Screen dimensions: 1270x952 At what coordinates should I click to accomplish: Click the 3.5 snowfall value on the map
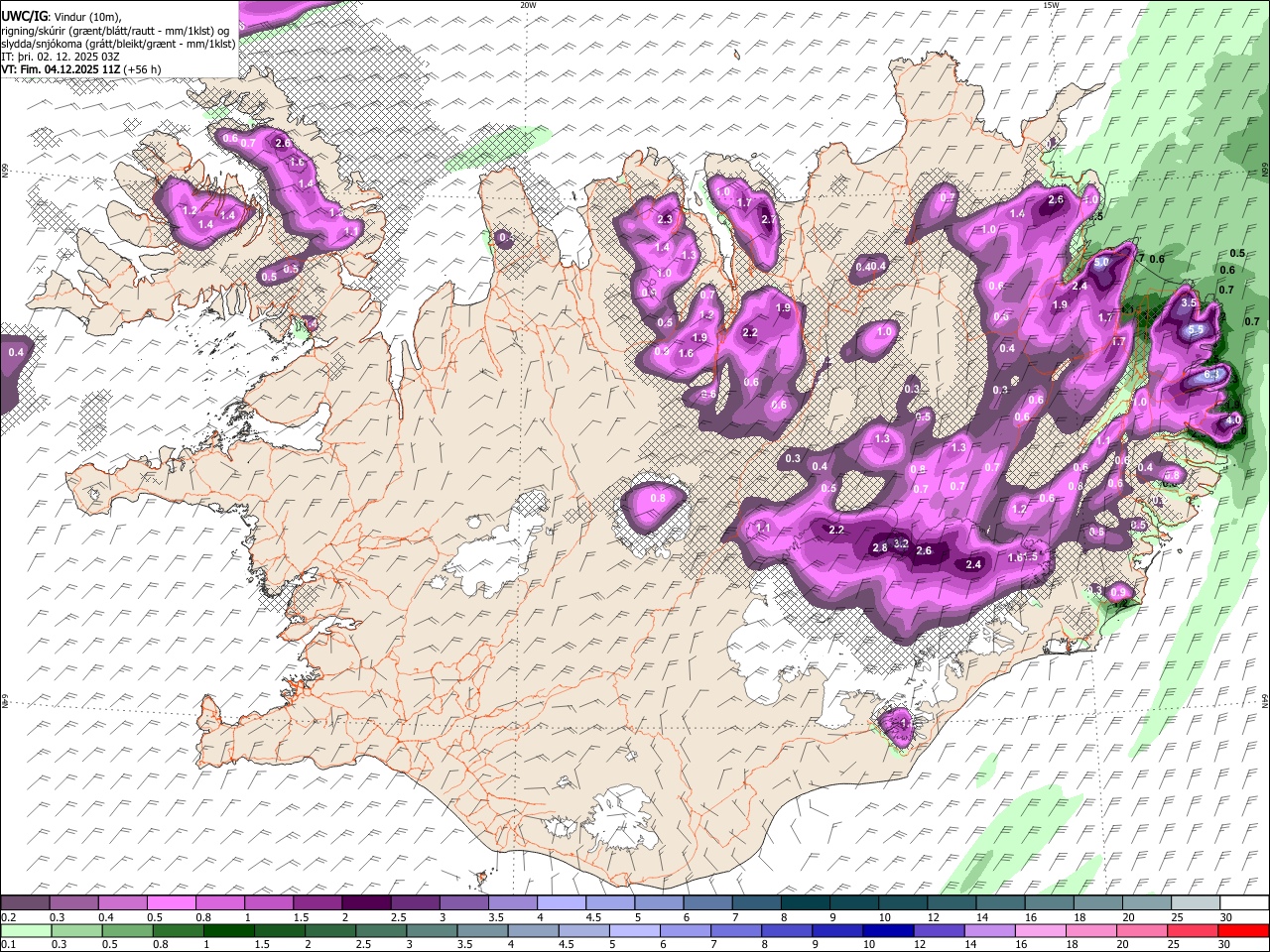point(1189,303)
